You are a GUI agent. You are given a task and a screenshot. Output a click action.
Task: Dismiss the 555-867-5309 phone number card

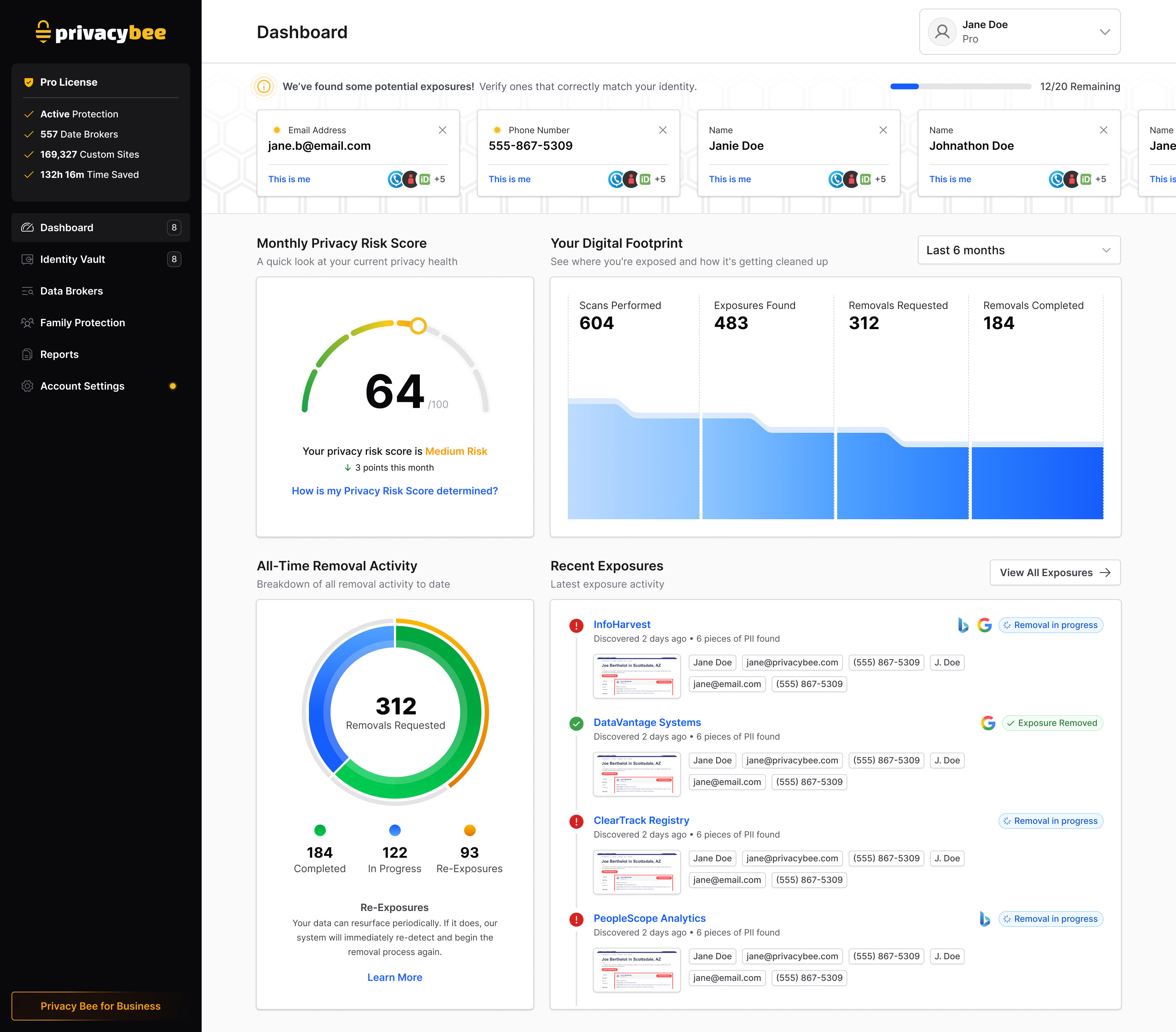click(x=663, y=130)
